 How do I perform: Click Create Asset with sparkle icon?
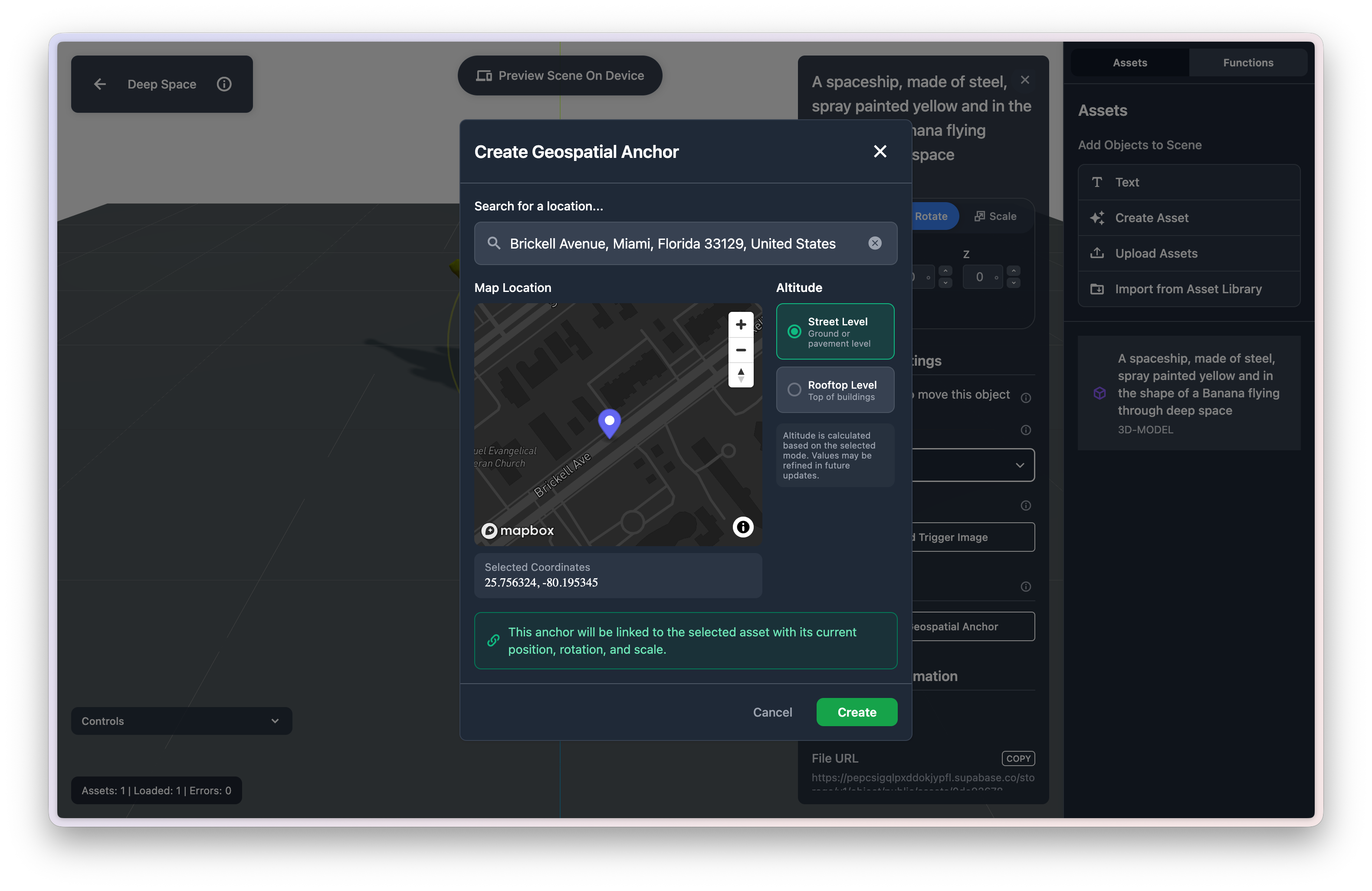[1189, 218]
